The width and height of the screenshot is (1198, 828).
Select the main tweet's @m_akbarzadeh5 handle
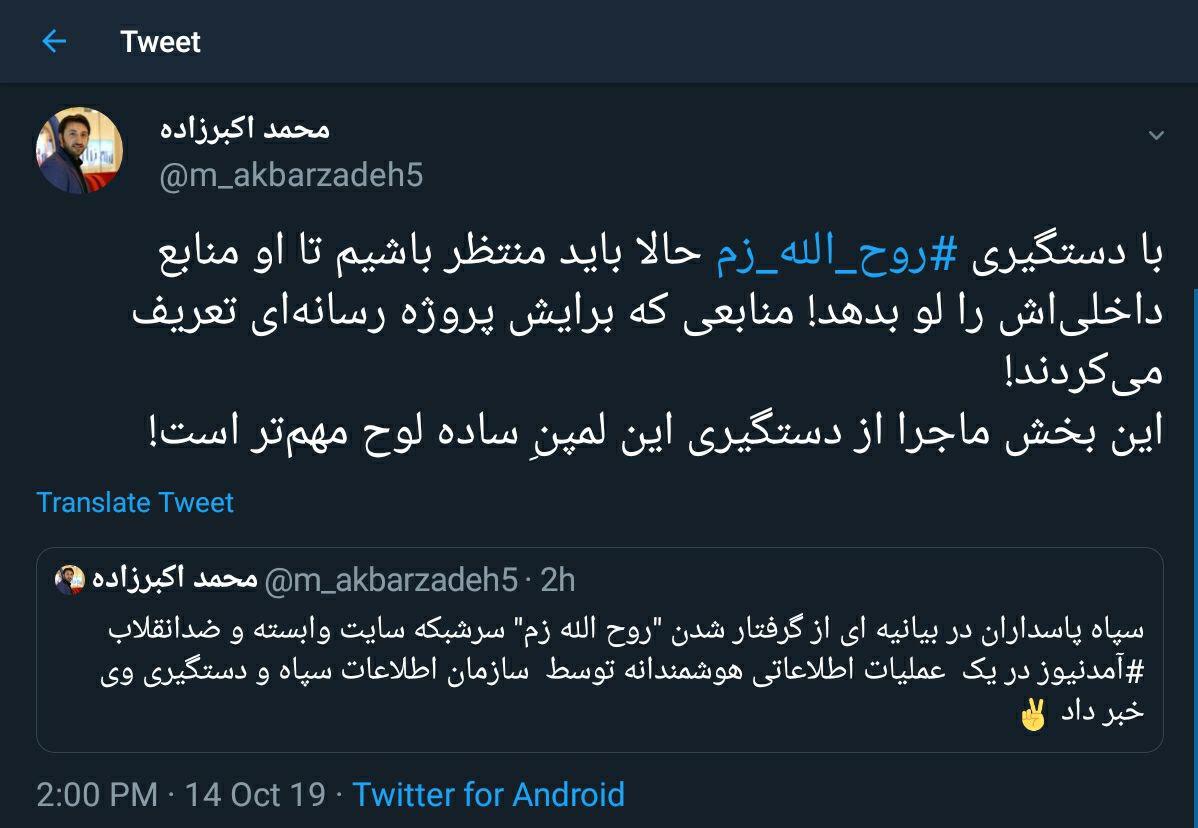pos(292,176)
